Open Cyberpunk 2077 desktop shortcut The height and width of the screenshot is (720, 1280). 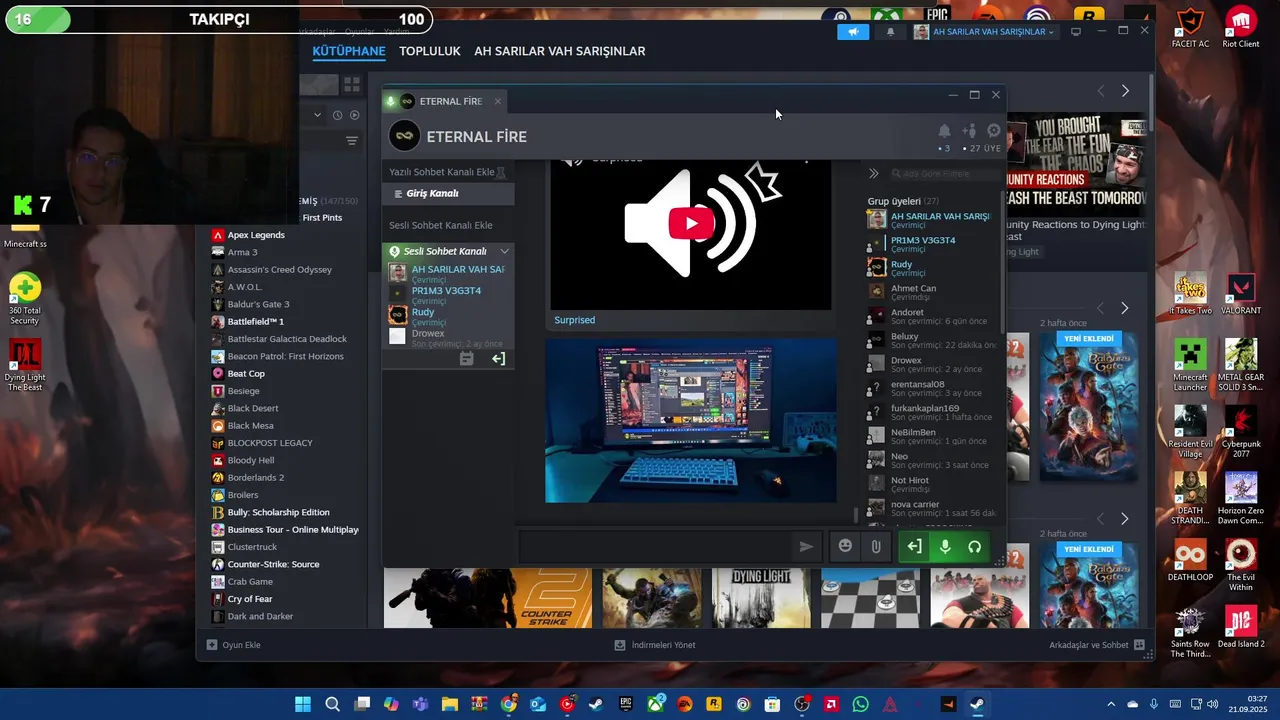pyautogui.click(x=1241, y=432)
